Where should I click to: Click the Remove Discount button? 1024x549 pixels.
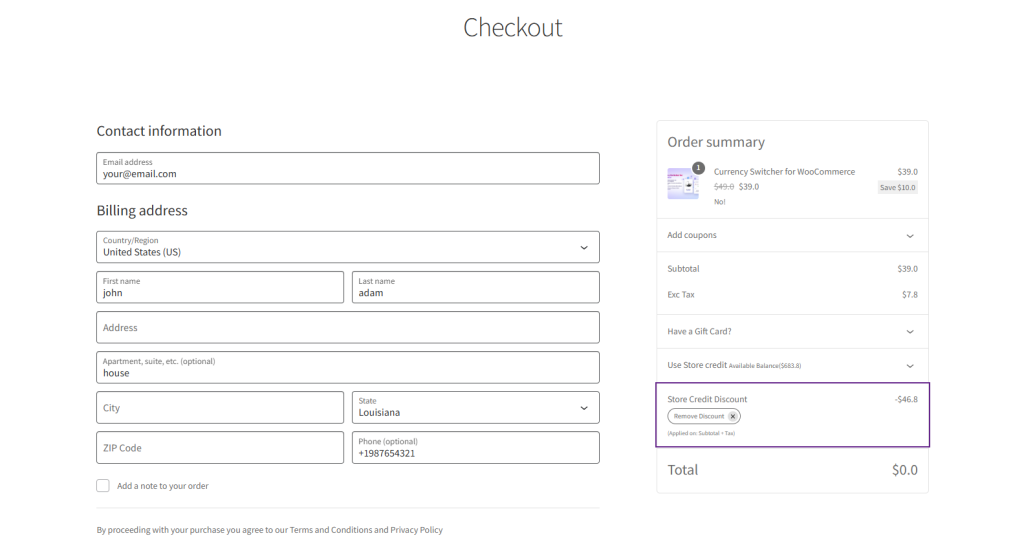[x=704, y=416]
